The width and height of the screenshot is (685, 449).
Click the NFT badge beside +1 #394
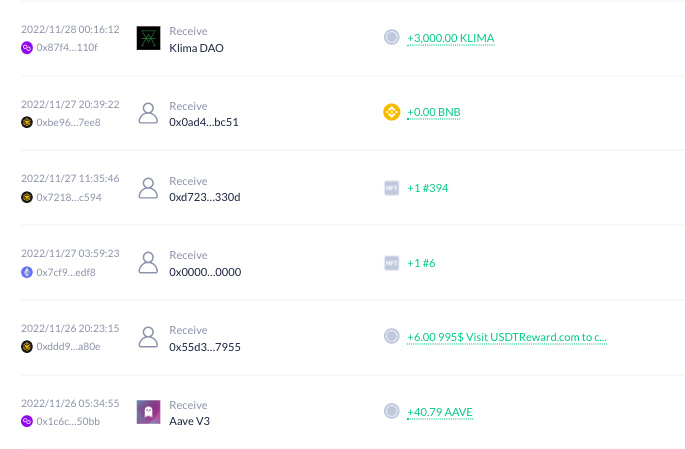(x=391, y=188)
